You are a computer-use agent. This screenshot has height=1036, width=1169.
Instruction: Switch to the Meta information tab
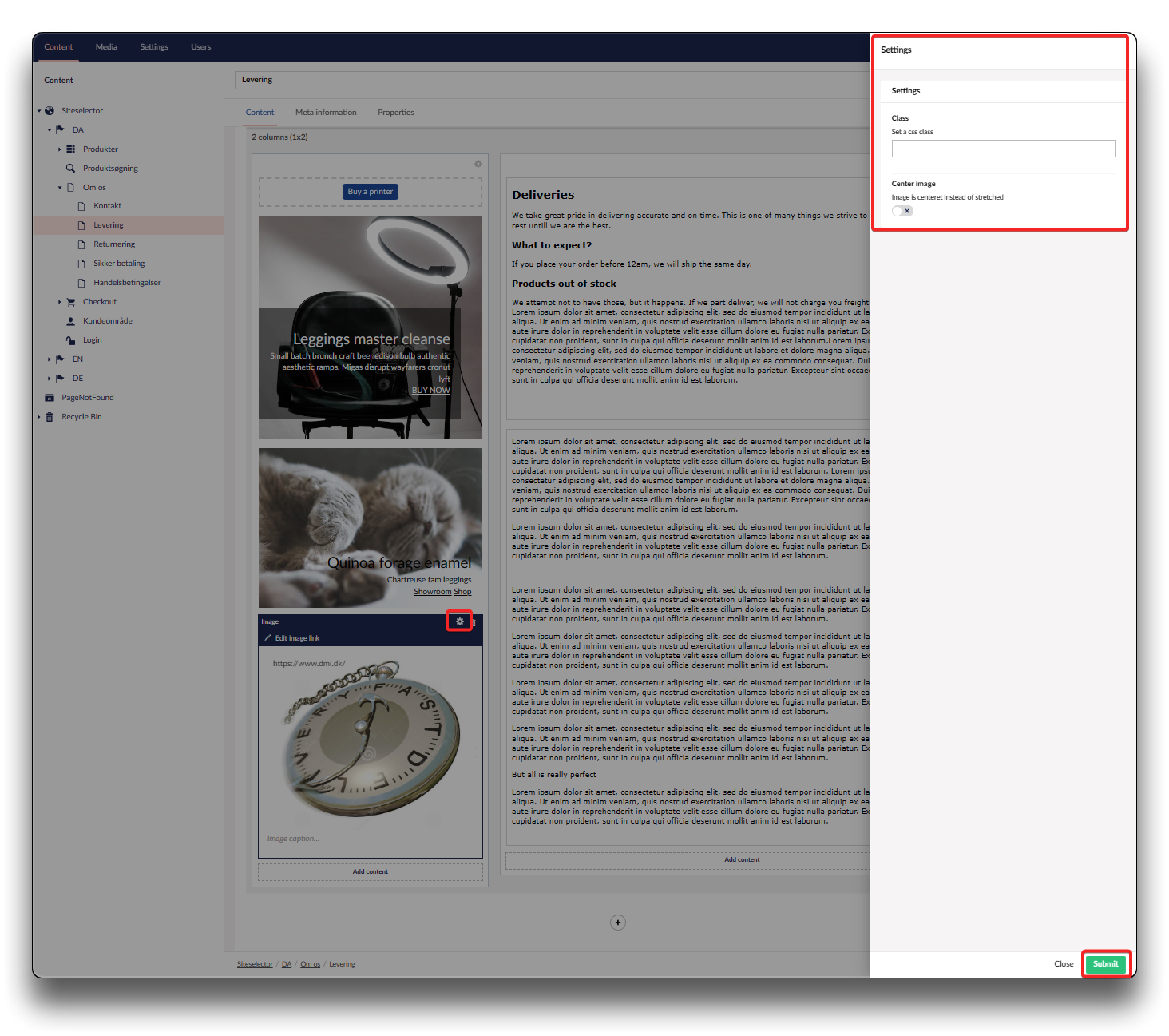click(x=326, y=113)
